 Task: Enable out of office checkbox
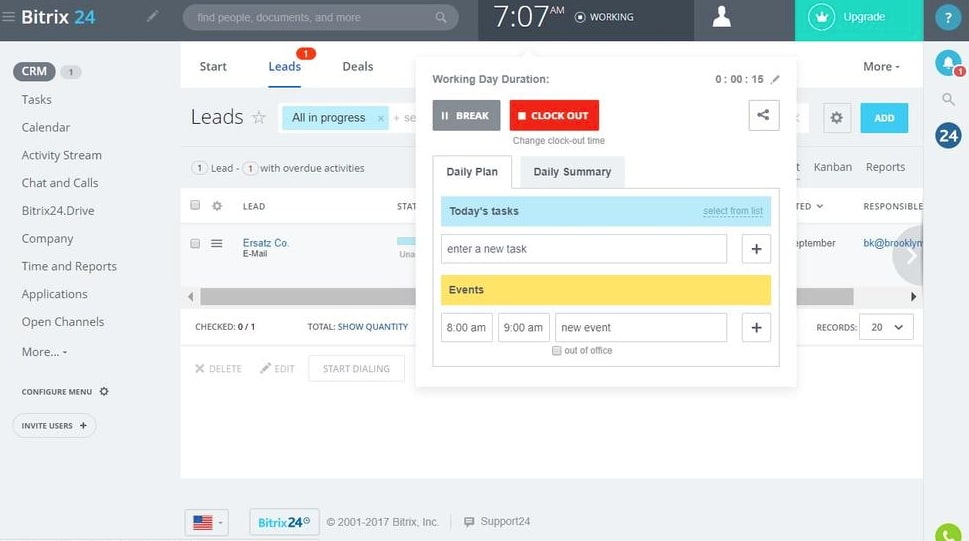click(x=556, y=351)
